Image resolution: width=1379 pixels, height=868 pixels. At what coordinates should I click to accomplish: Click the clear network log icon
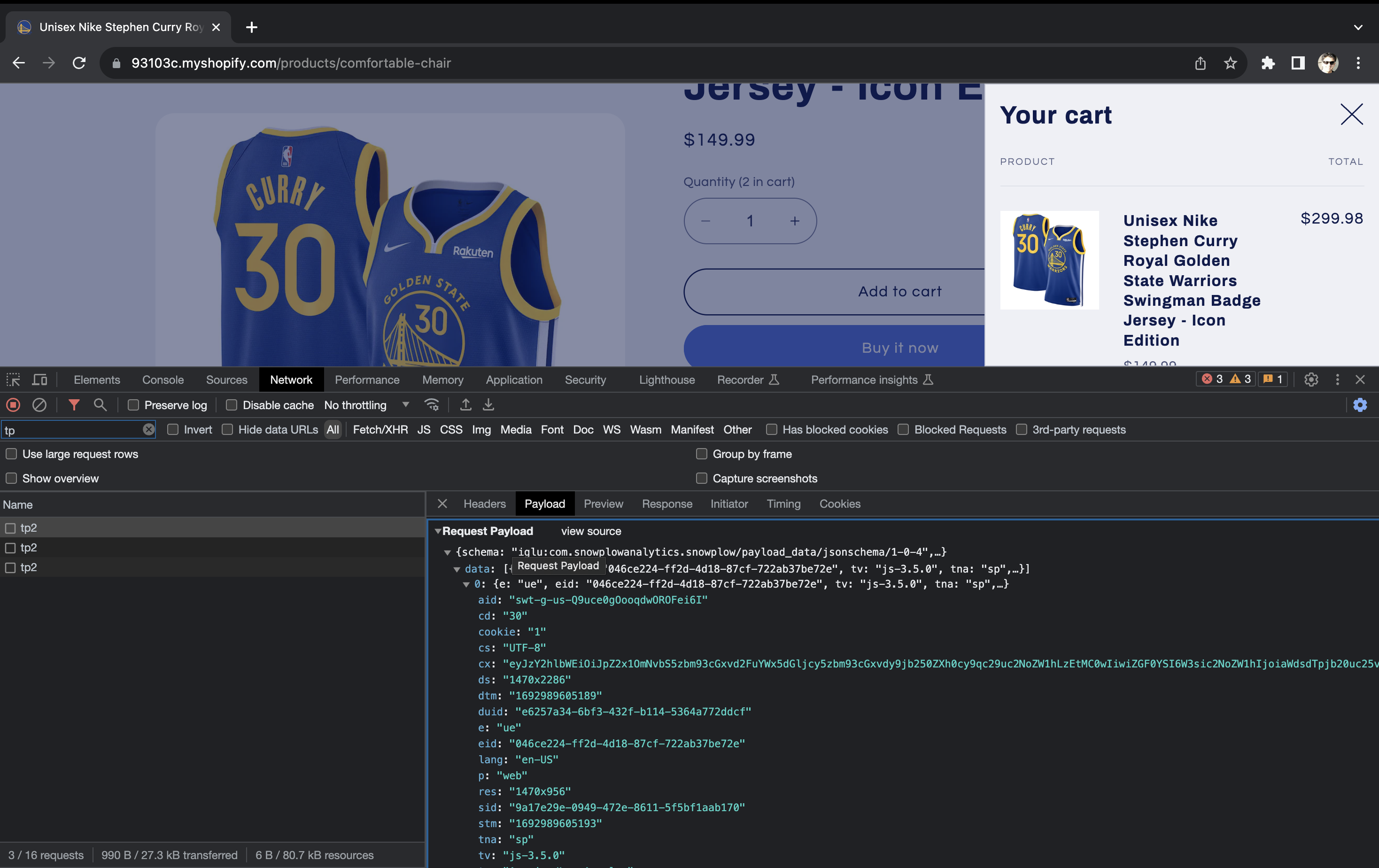click(x=39, y=405)
